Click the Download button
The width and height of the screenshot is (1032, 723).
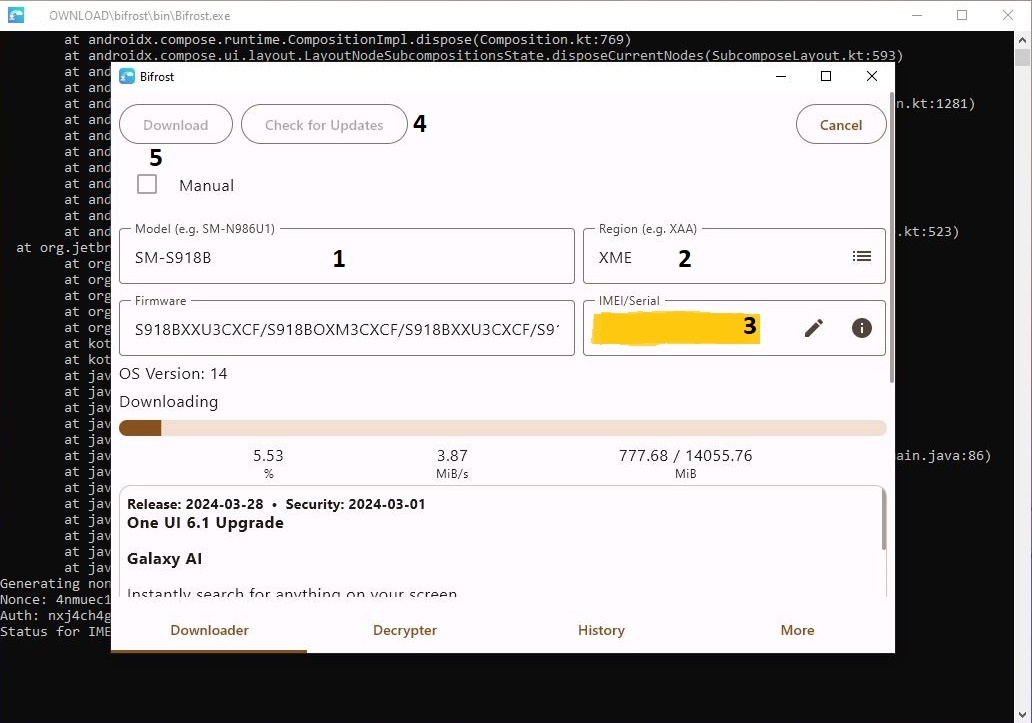(176, 124)
